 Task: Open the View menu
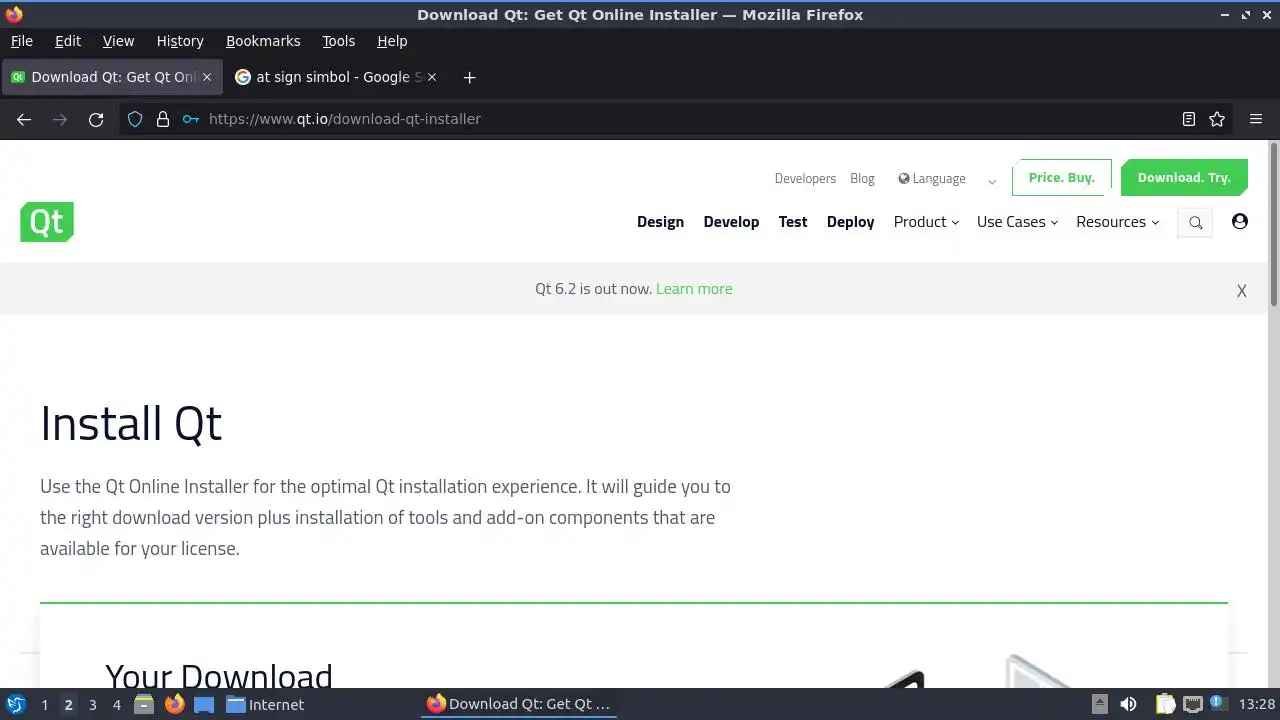(118, 41)
